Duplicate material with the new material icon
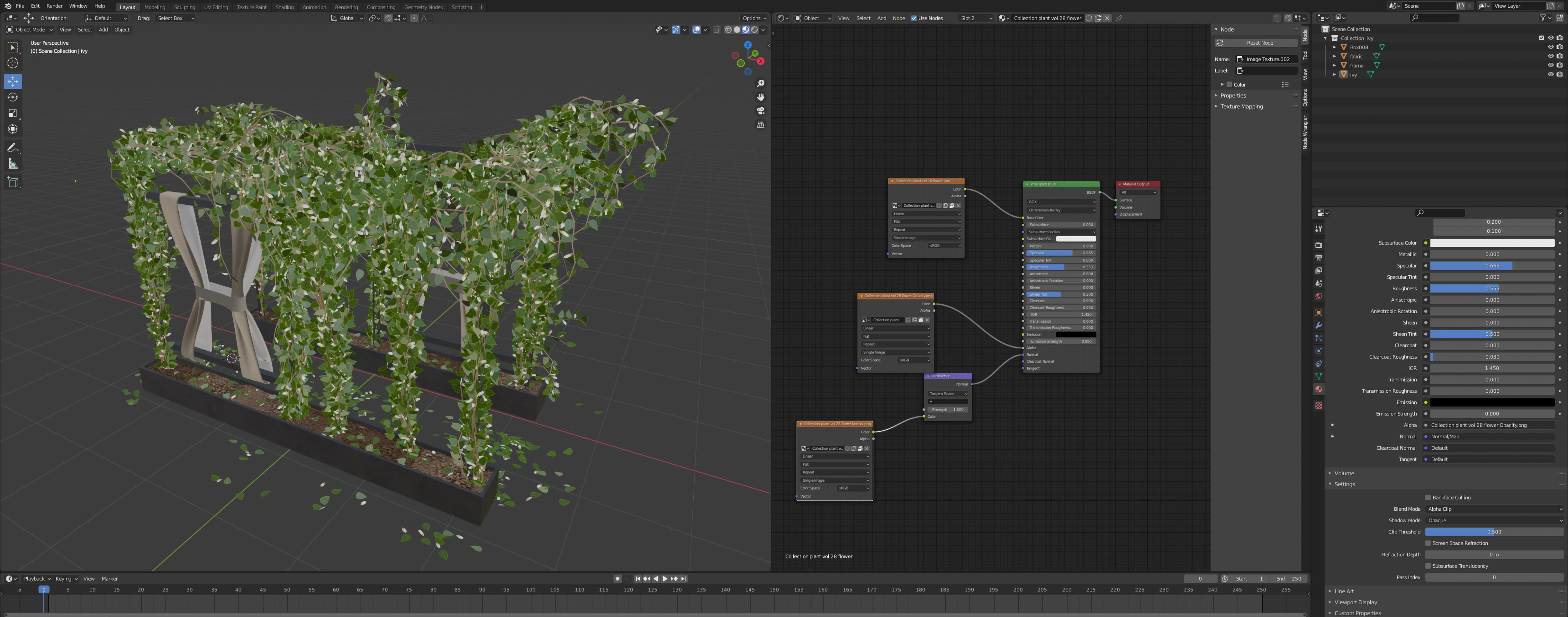This screenshot has width=1568, height=617. (1098, 18)
